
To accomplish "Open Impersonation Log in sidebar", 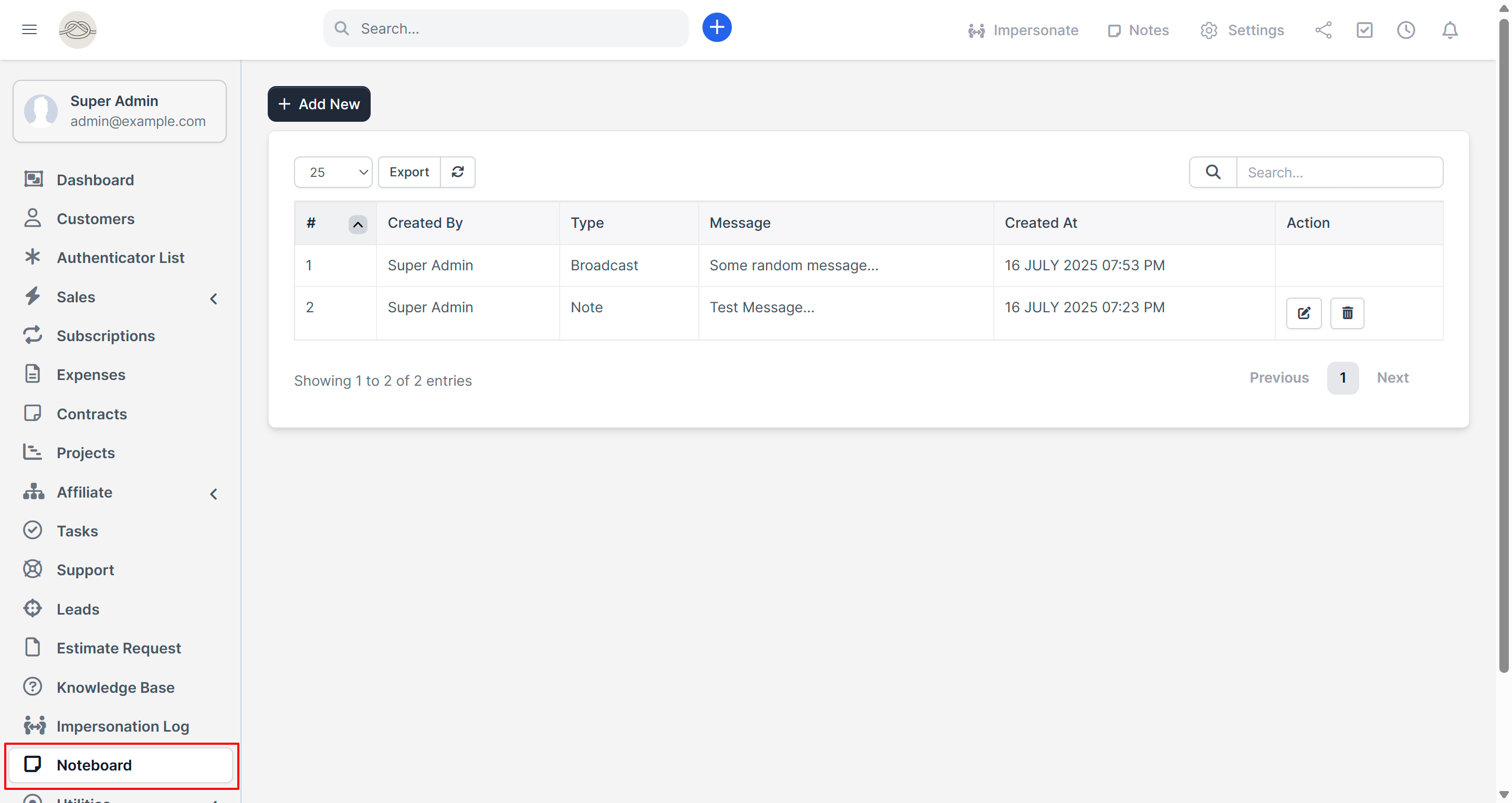I will point(122,726).
